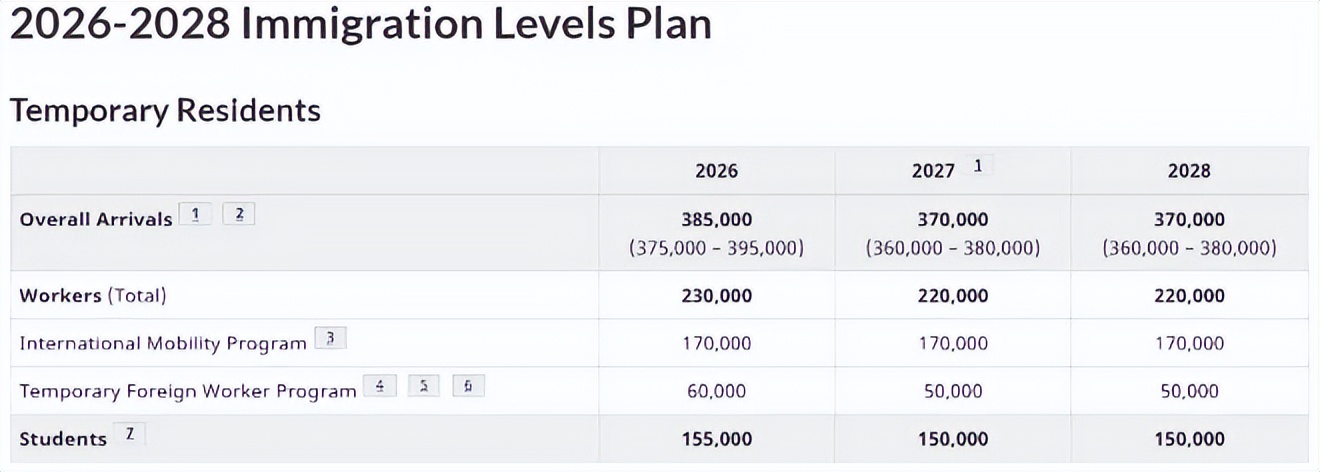Select the 2028 column header
The image size is (1320, 472).
[1188, 171]
